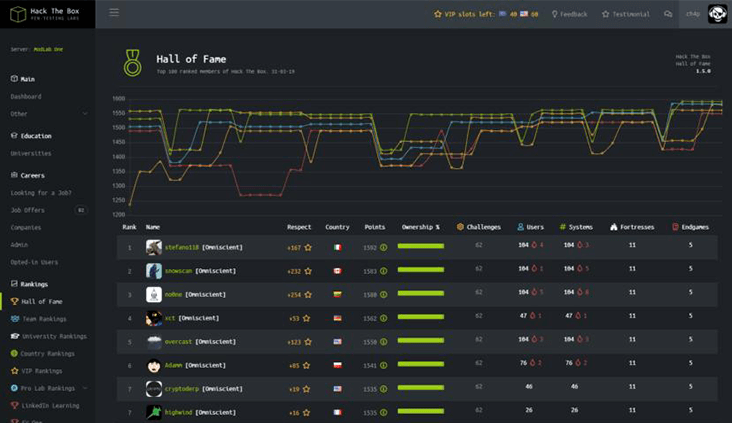Open cryptoderp profile link

click(182, 389)
